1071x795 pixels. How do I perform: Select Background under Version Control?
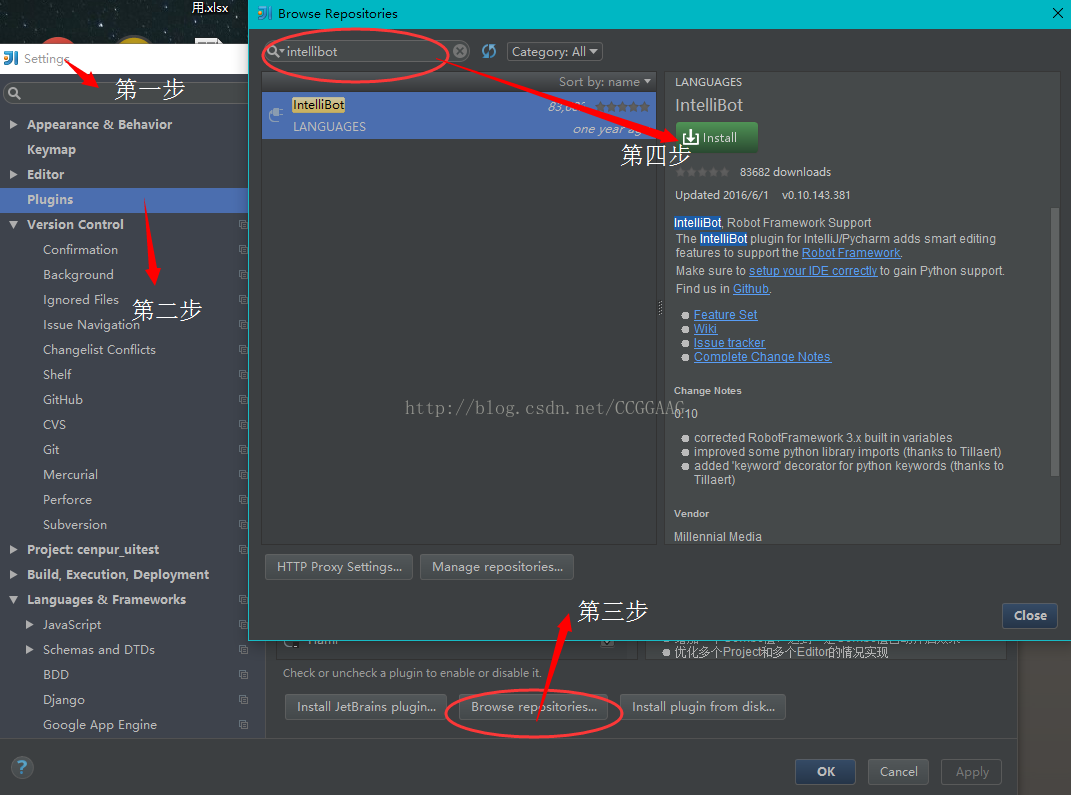[78, 275]
